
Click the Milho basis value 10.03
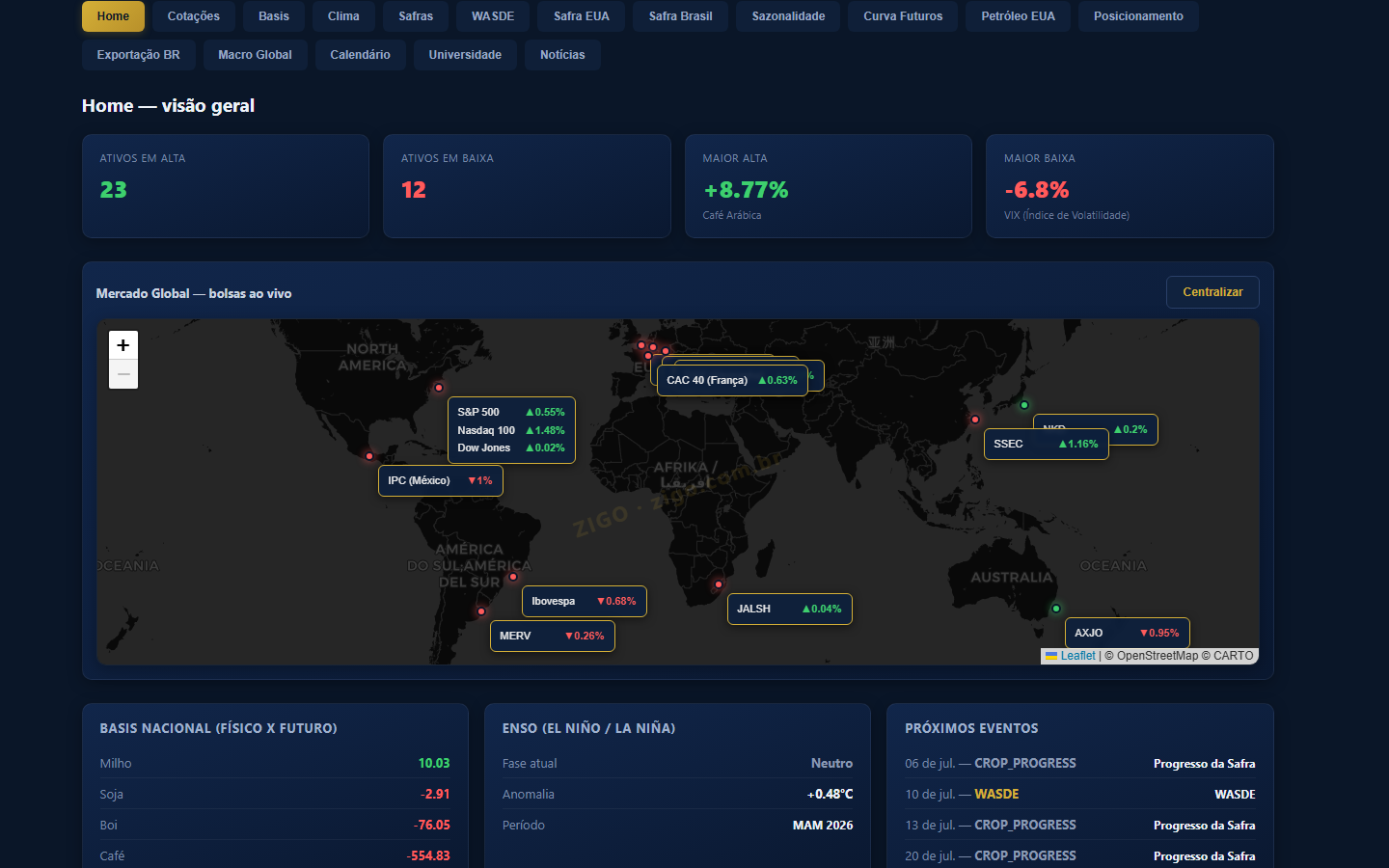[x=434, y=763]
